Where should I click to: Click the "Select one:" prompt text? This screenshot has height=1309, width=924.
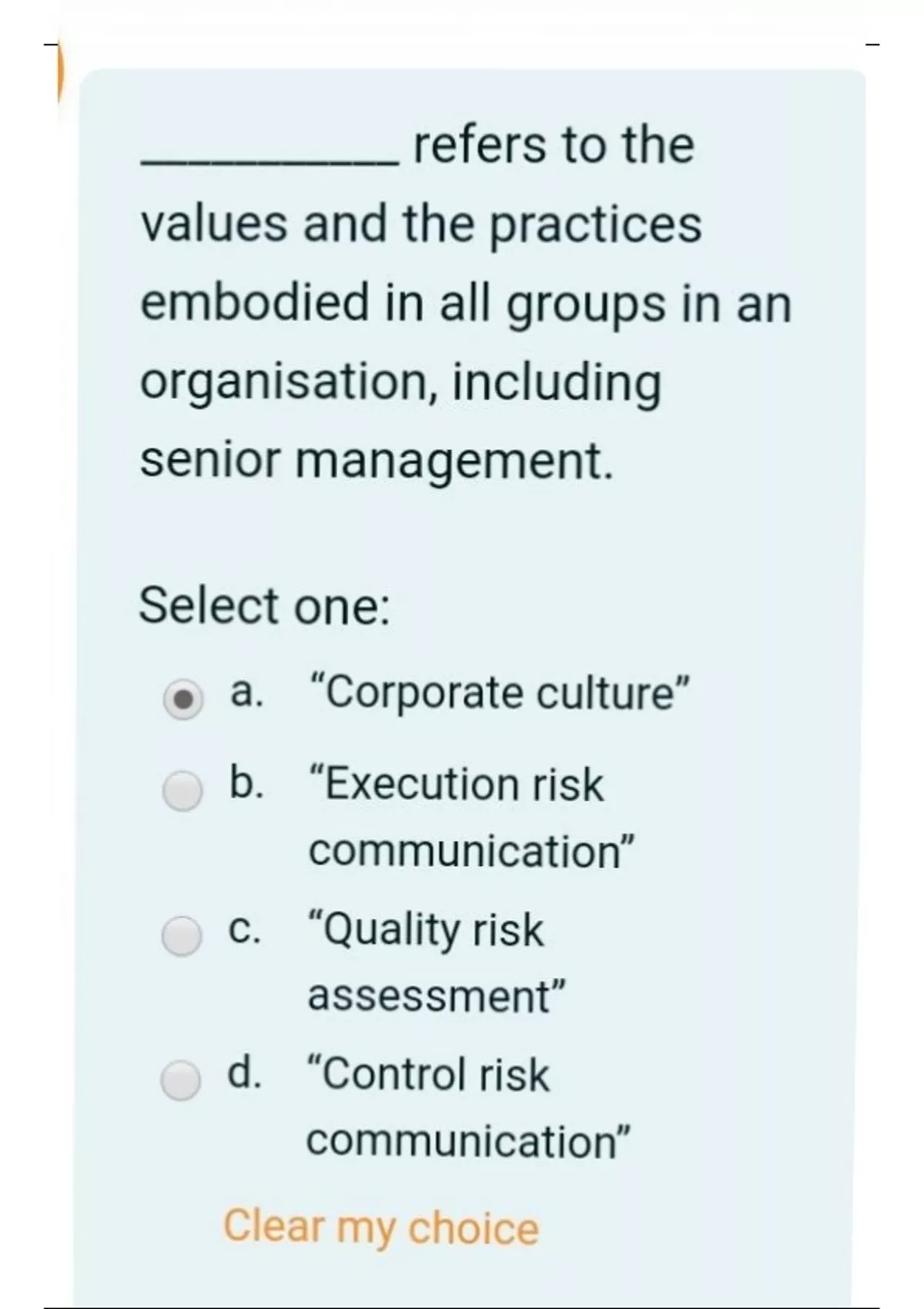pyautogui.click(x=264, y=605)
